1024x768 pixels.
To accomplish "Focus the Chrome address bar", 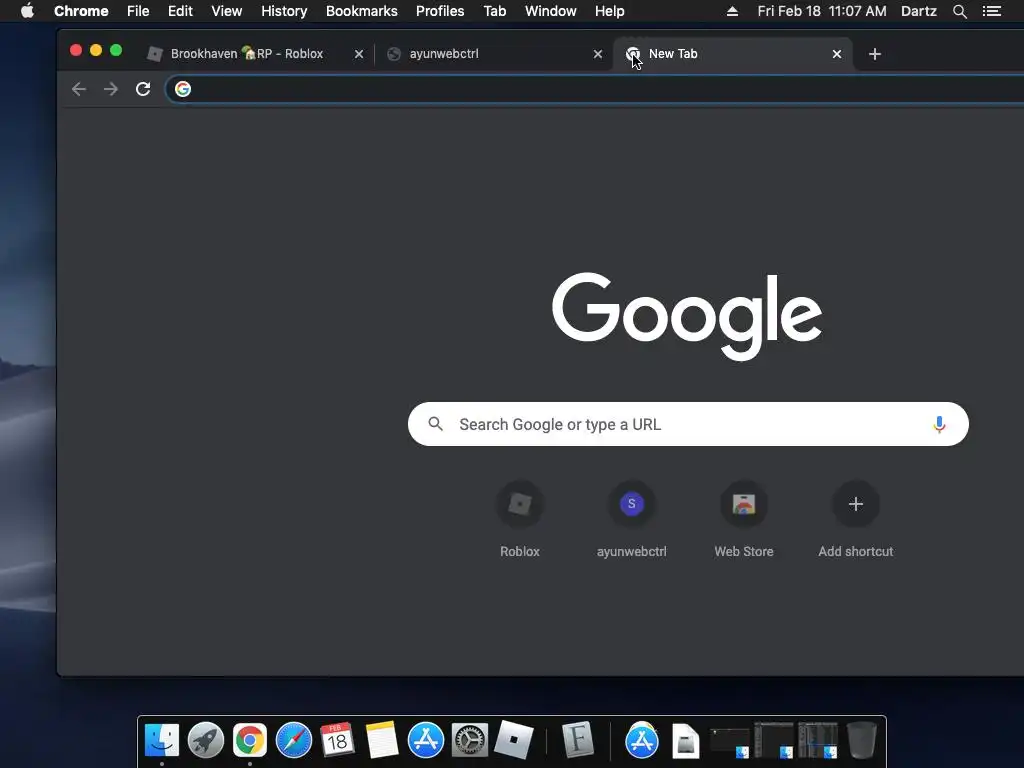I will click(594, 89).
